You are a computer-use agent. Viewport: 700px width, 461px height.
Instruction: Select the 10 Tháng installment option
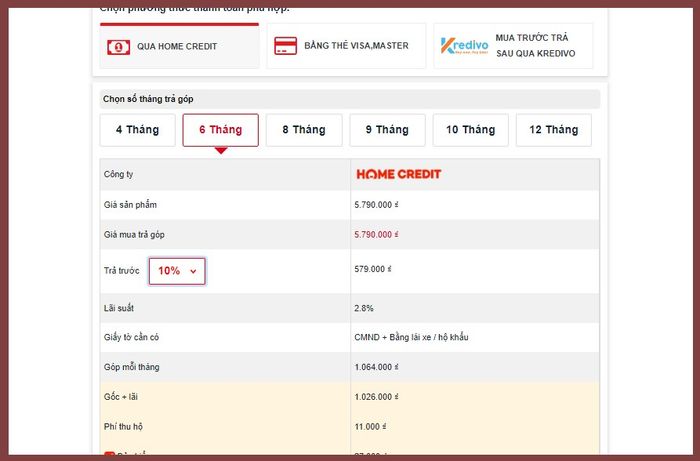pyautogui.click(x=470, y=130)
